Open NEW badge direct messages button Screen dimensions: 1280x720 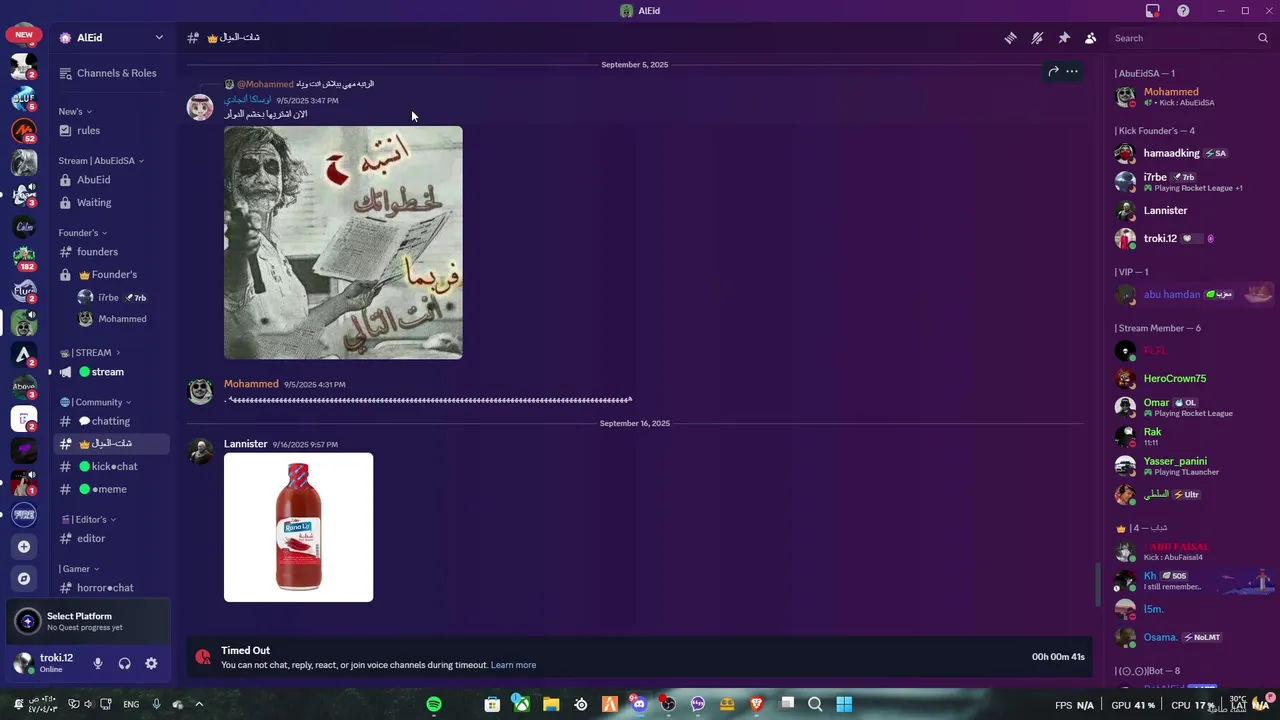pos(24,35)
